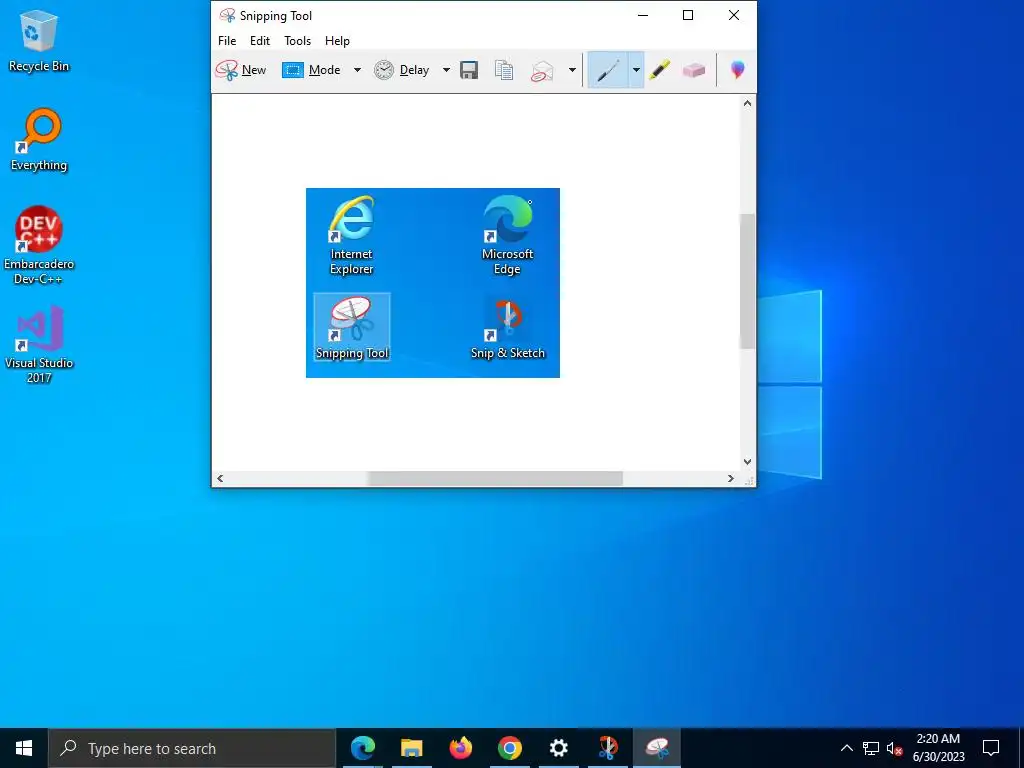Click the muted volume tray icon
This screenshot has width=1024, height=768.
coord(894,748)
